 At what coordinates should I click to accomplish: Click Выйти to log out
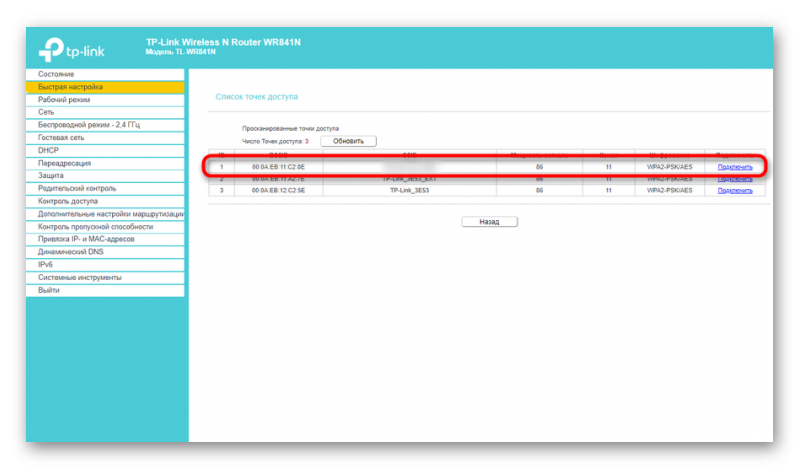click(x=105, y=290)
